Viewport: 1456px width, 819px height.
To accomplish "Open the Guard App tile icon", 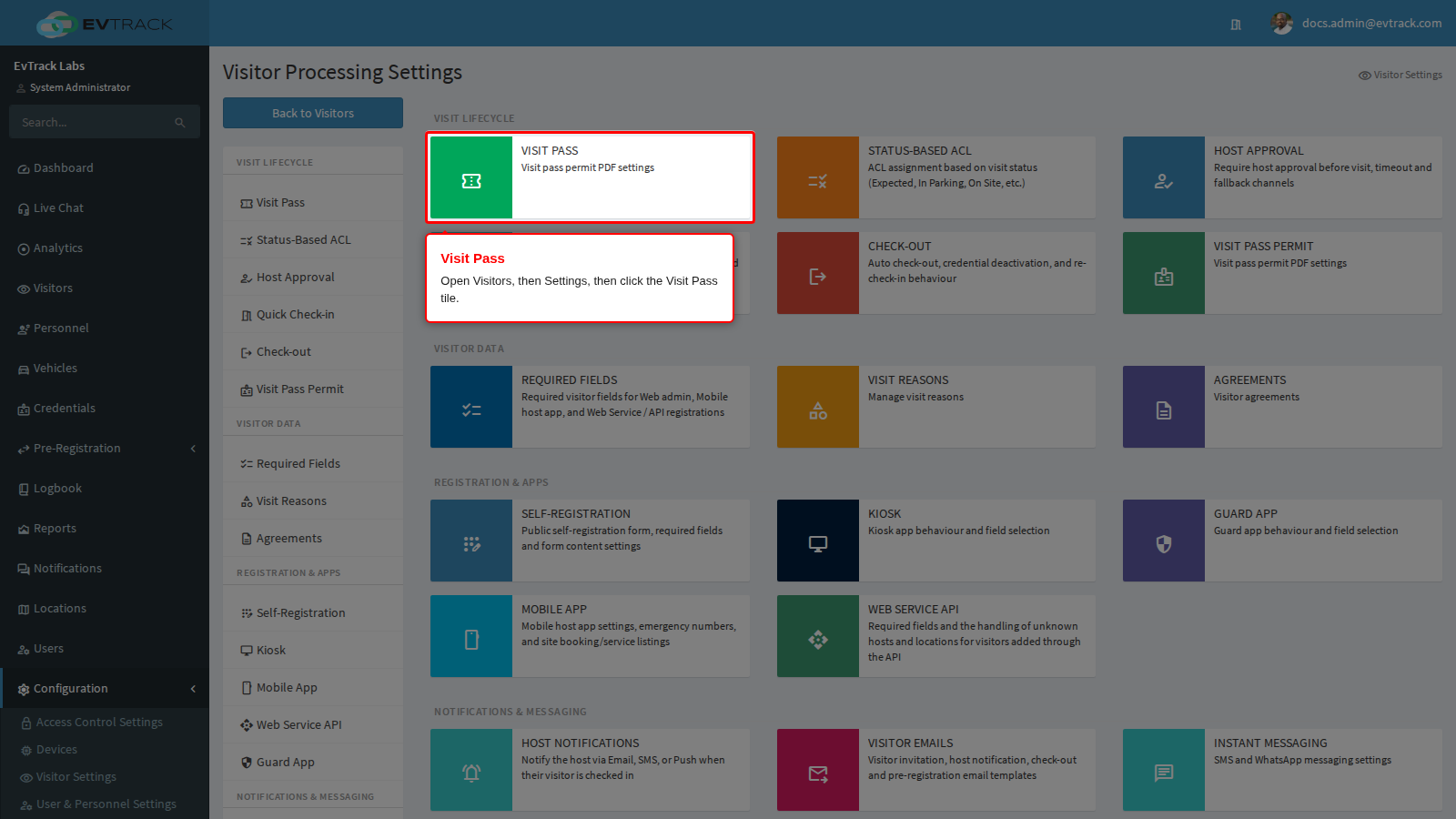I will point(1164,541).
